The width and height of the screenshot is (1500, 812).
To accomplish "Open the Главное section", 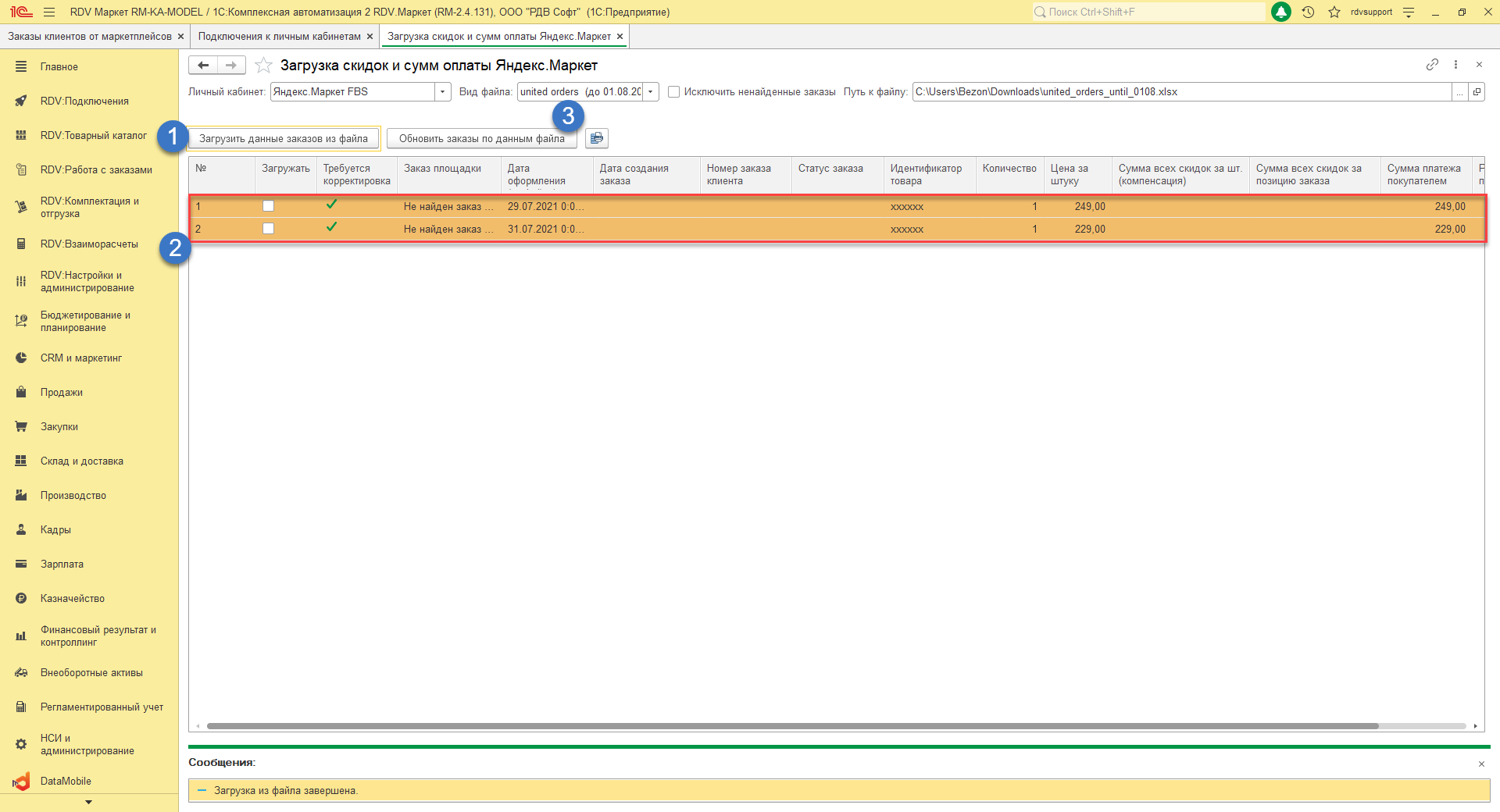I will pos(59,66).
